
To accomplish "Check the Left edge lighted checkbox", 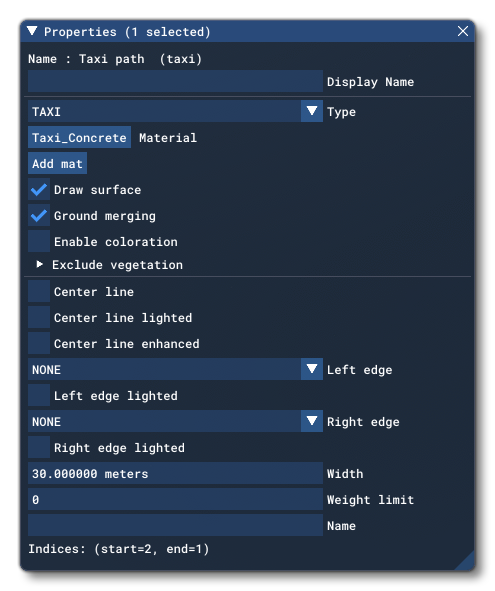I will point(39,395).
